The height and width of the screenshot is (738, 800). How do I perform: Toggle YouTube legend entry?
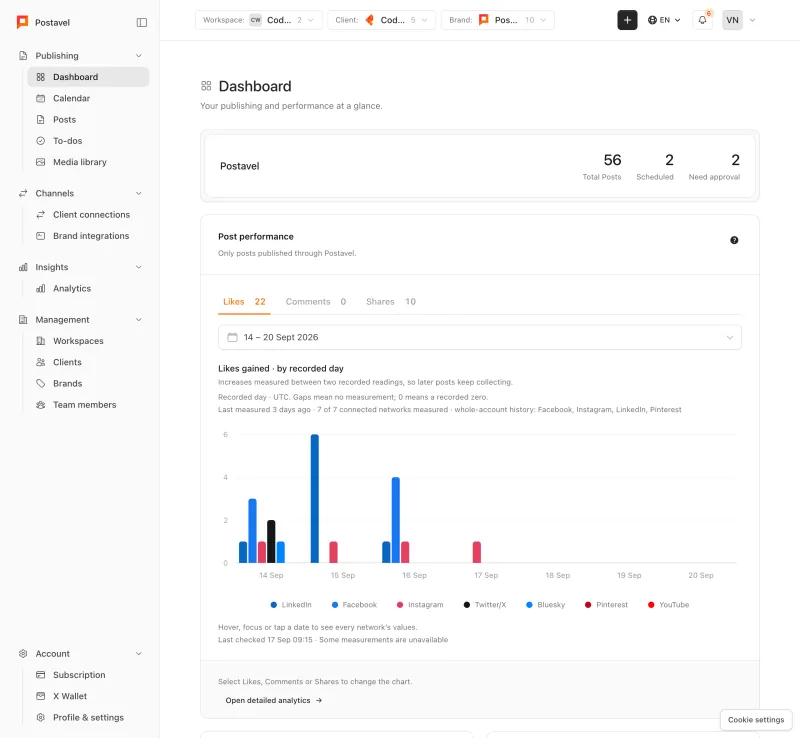tap(668, 605)
